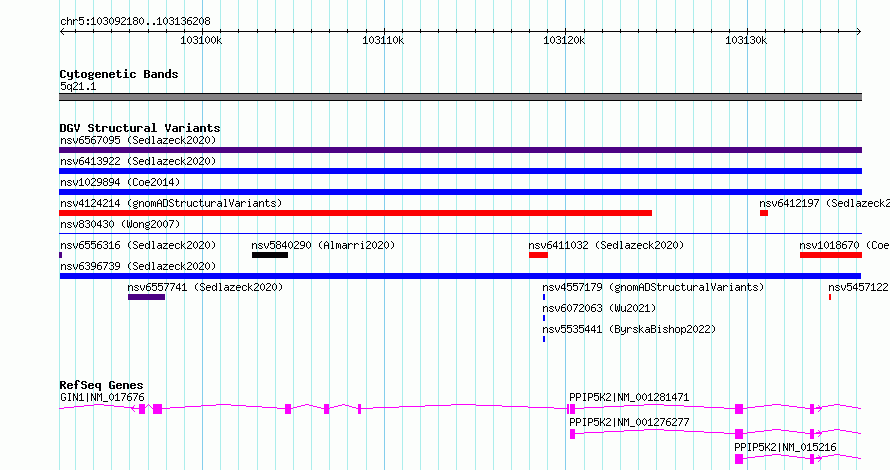Click the red nsv1018670 variant bar
This screenshot has width=890, height=470.
point(831,255)
